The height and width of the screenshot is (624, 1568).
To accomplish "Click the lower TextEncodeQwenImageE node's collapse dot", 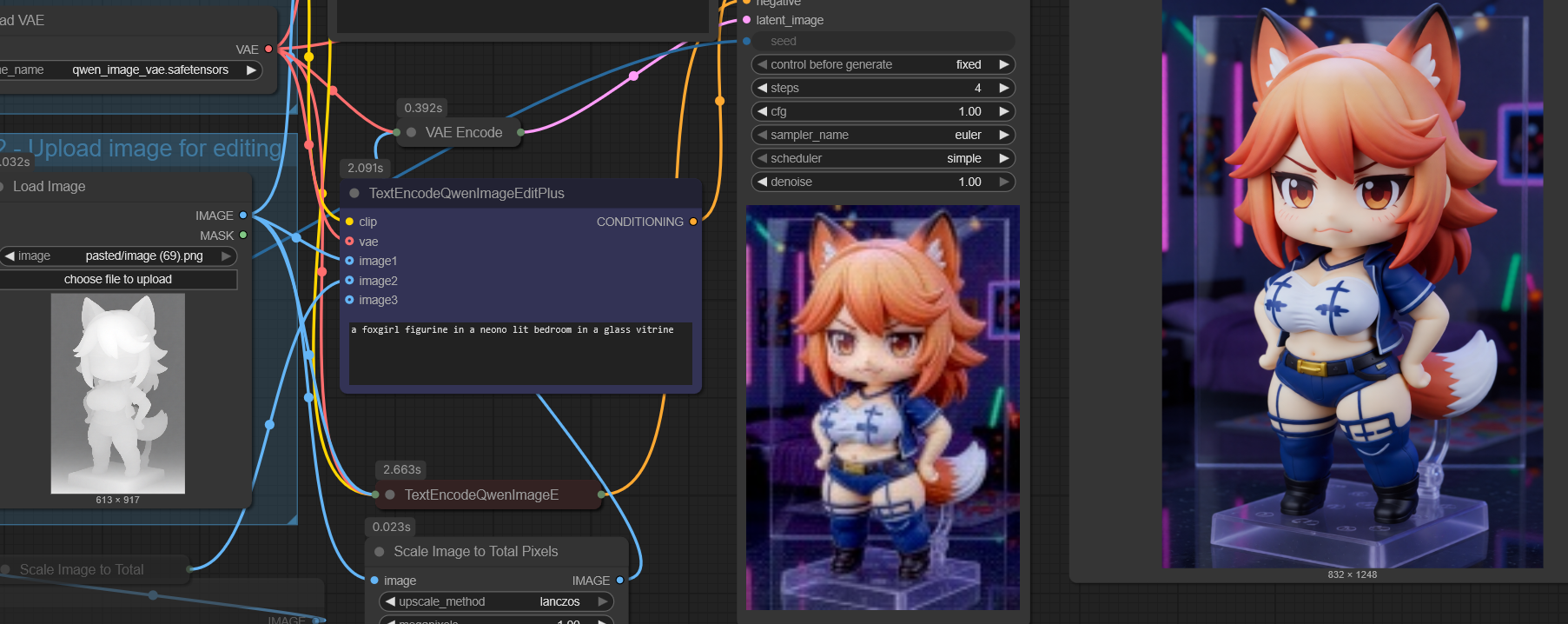I will coord(390,495).
